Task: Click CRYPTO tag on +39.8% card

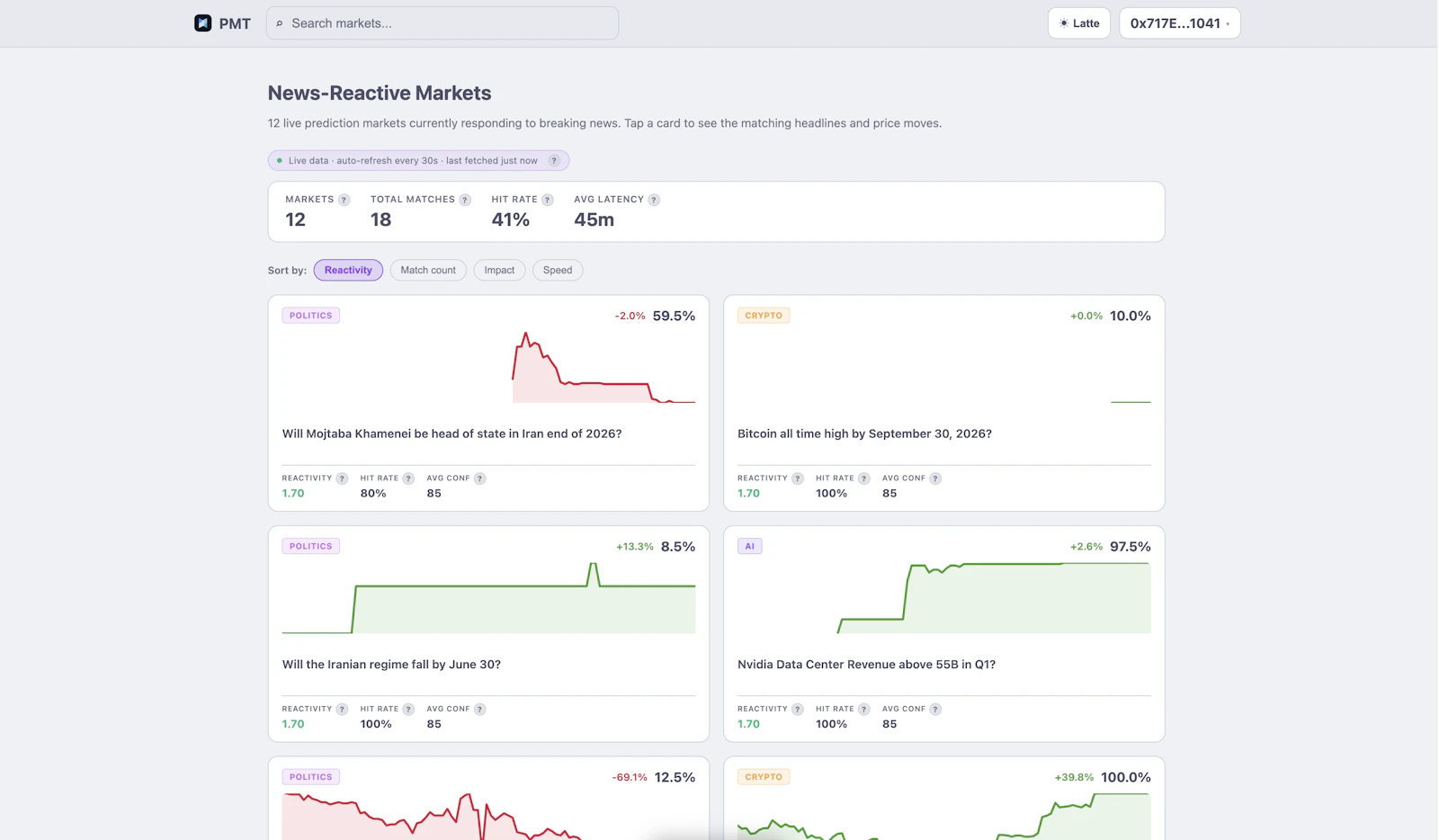Action: click(x=764, y=777)
